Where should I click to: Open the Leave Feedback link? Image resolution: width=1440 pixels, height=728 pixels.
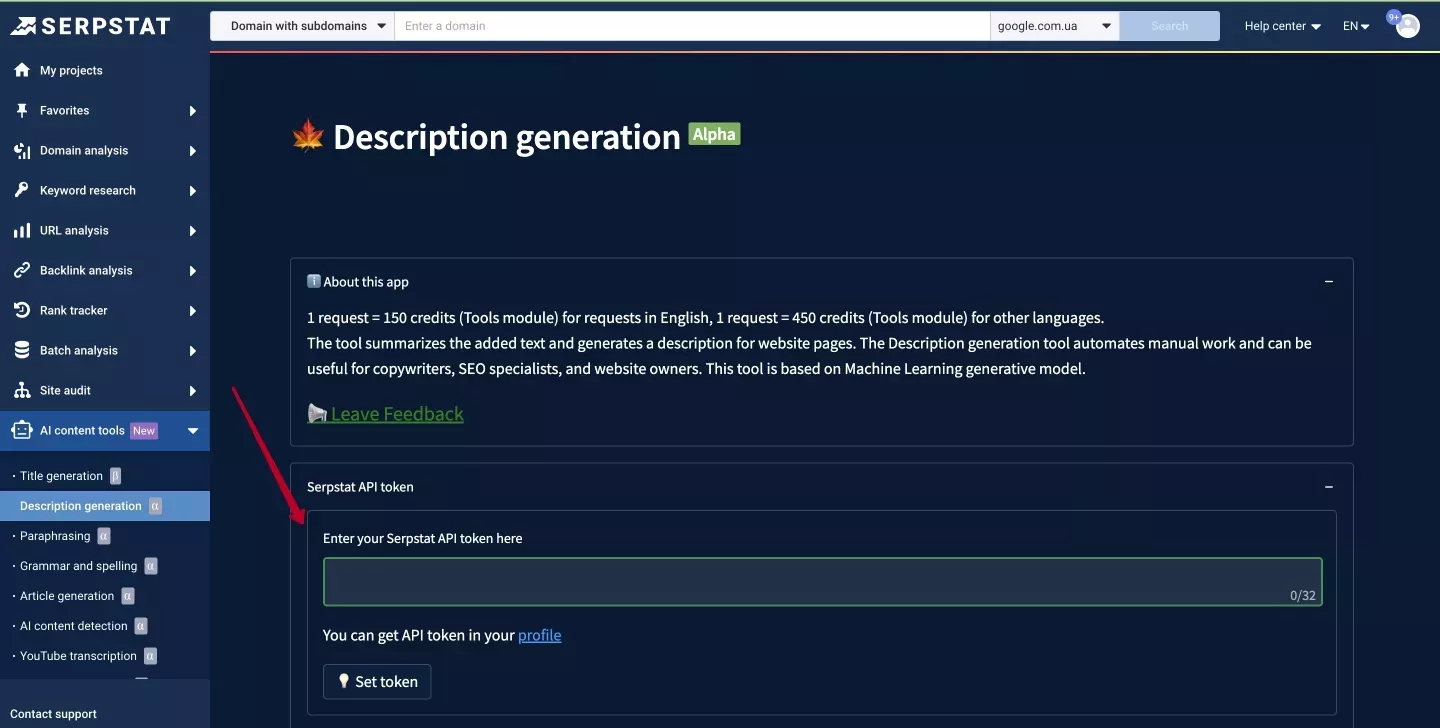coord(397,414)
